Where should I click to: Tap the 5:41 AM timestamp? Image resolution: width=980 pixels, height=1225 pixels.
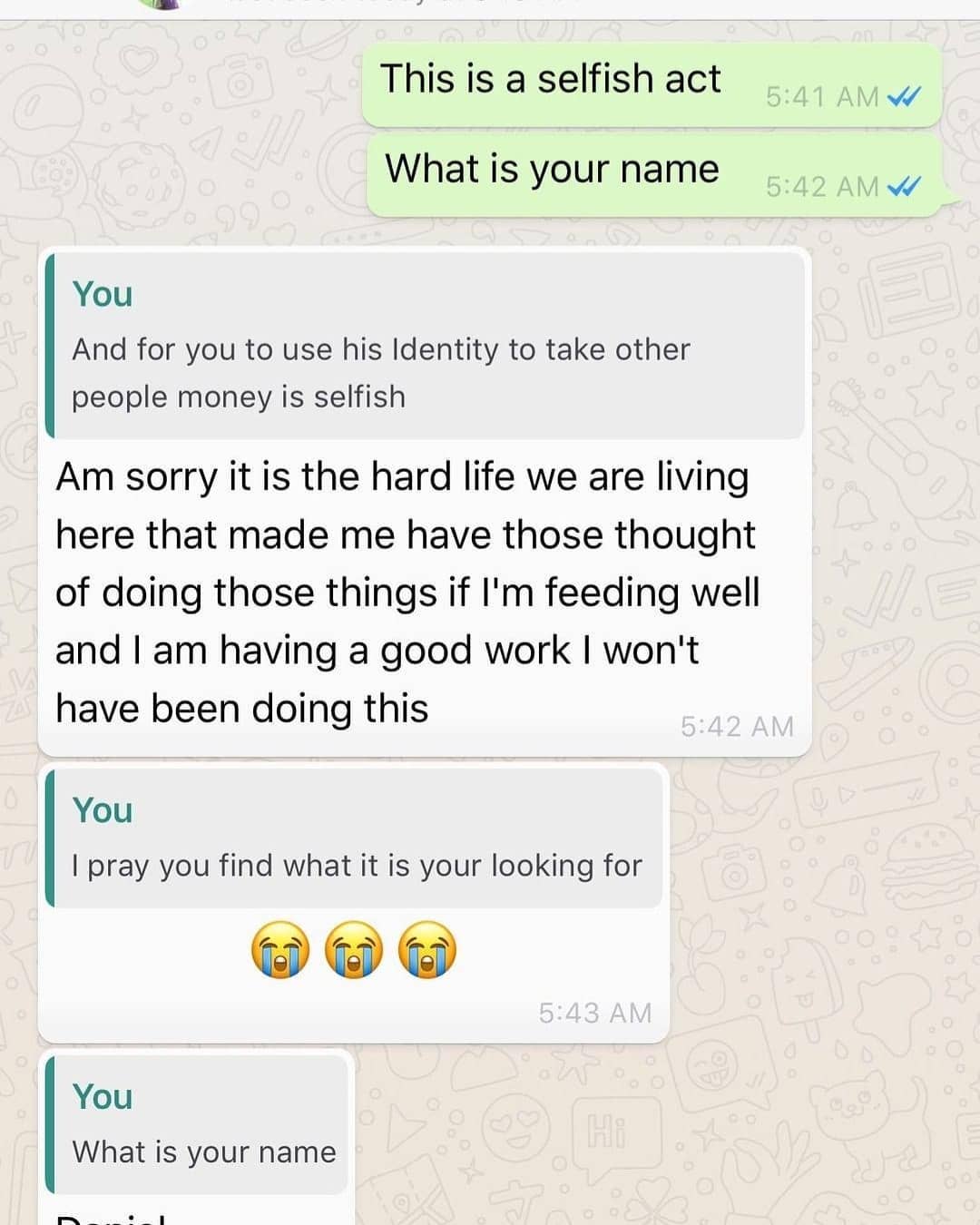click(x=822, y=96)
